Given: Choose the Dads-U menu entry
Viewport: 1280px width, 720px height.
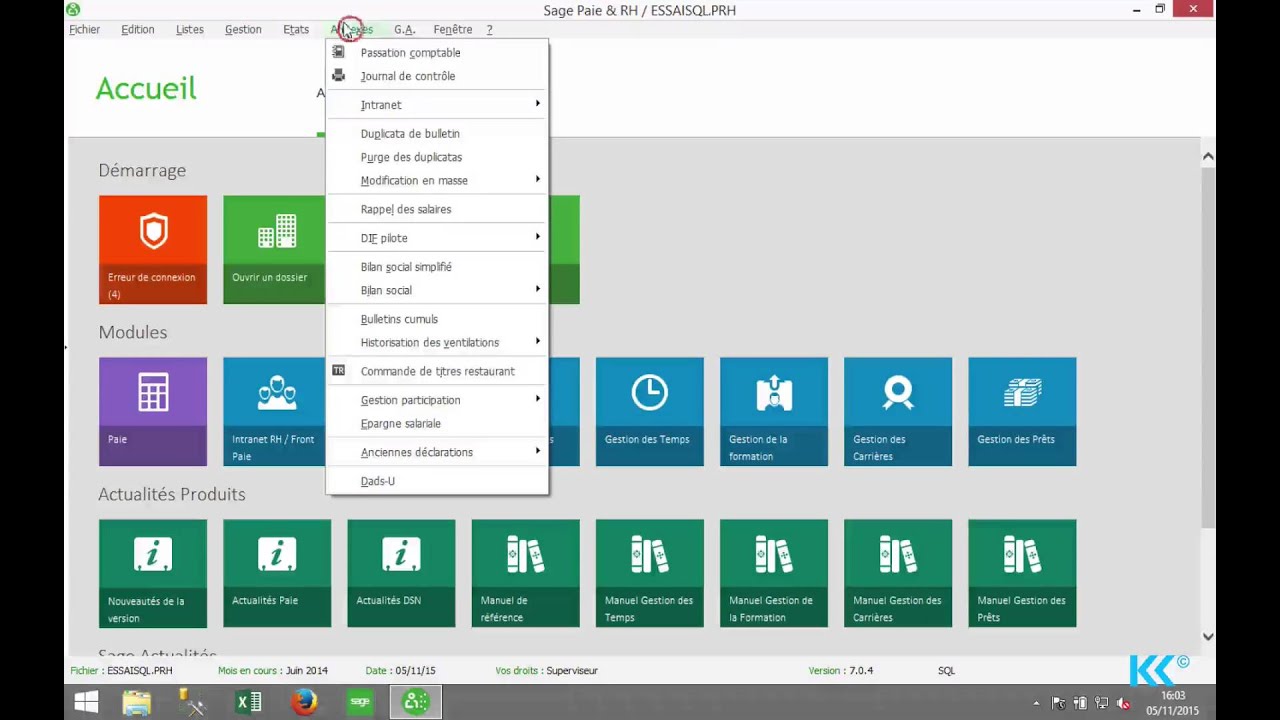Looking at the screenshot, I should coord(438,481).
